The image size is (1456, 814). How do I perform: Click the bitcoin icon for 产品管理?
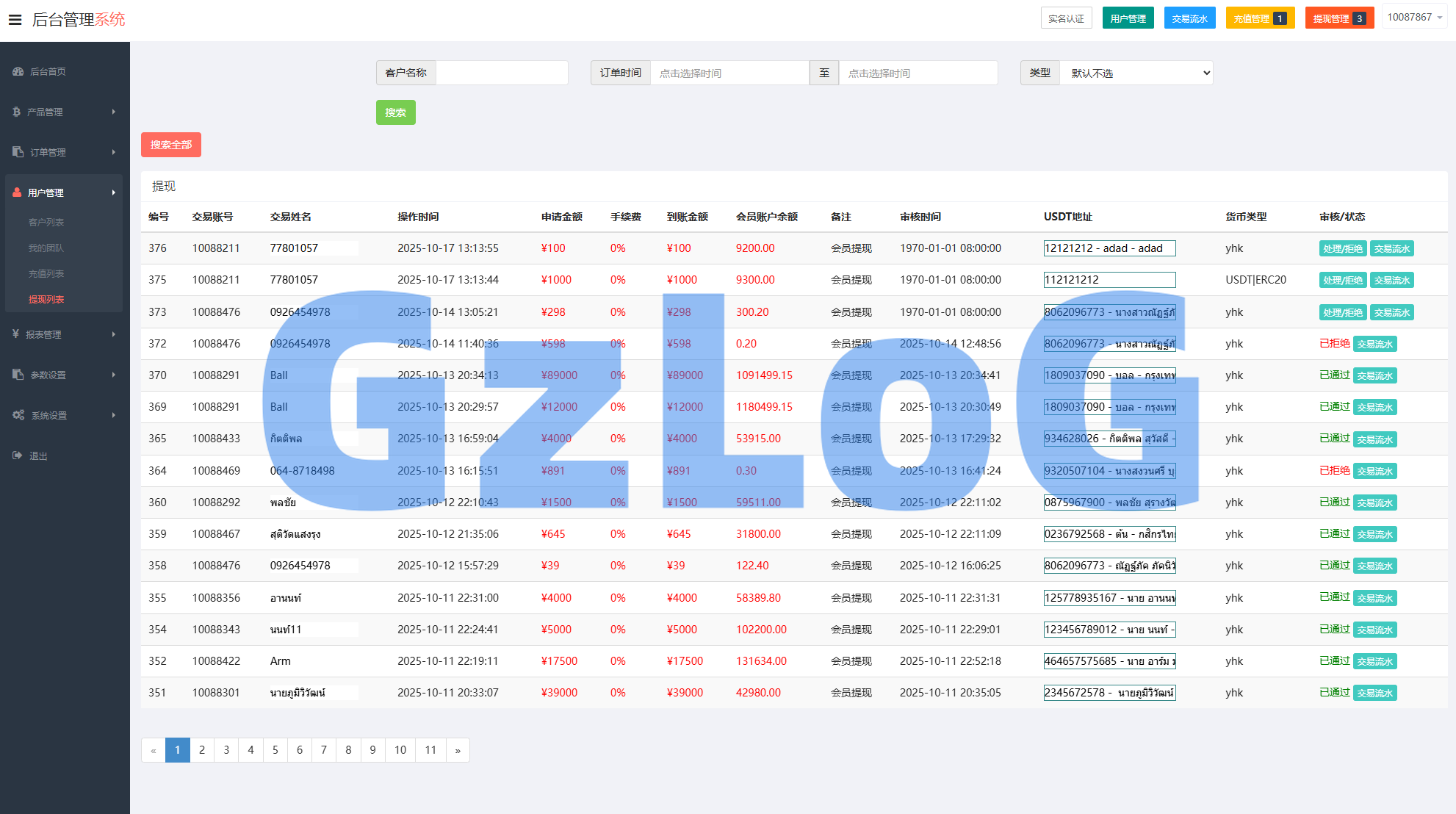pyautogui.click(x=16, y=112)
